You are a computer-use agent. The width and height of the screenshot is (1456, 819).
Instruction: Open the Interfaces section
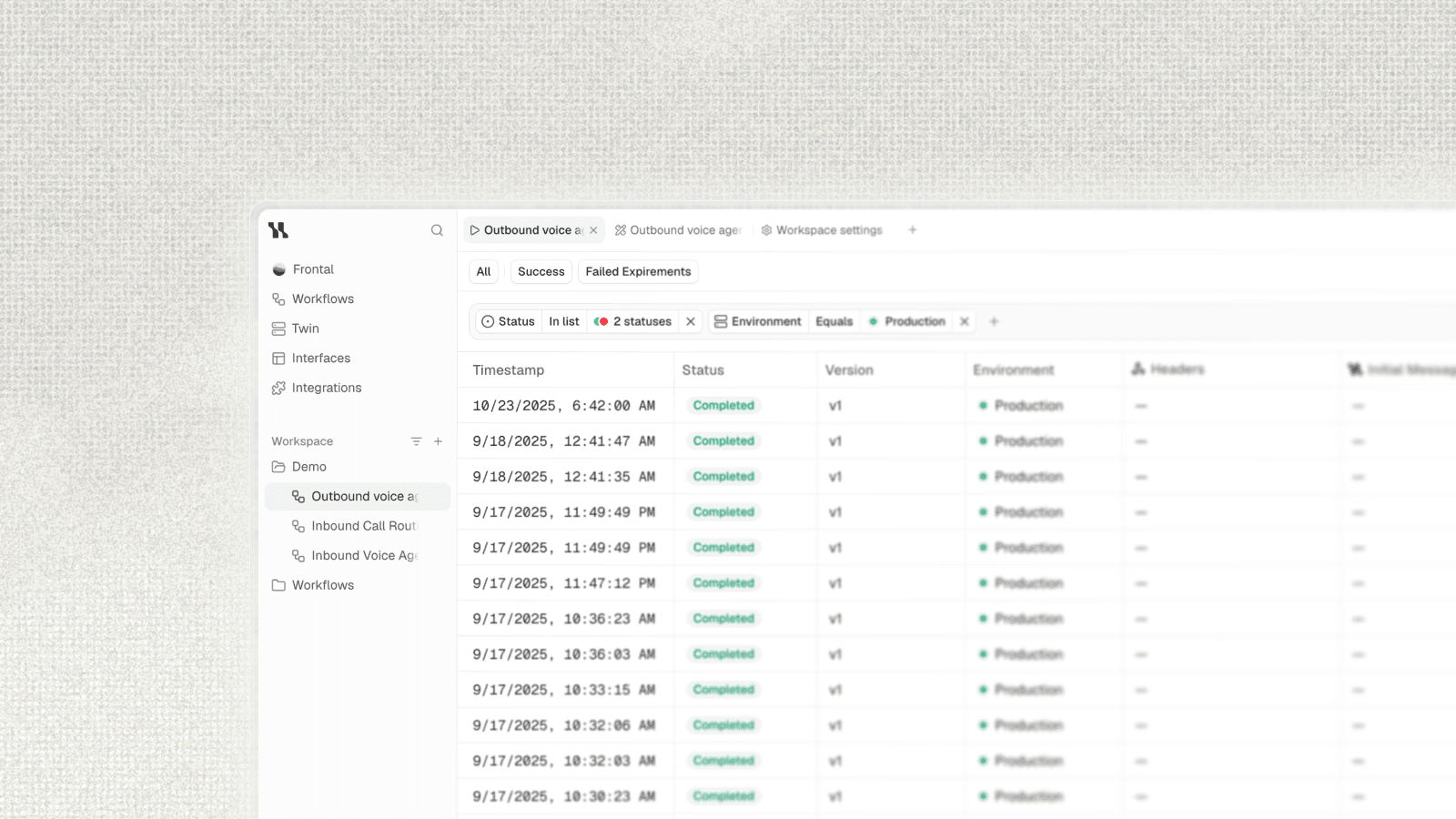pos(311,359)
